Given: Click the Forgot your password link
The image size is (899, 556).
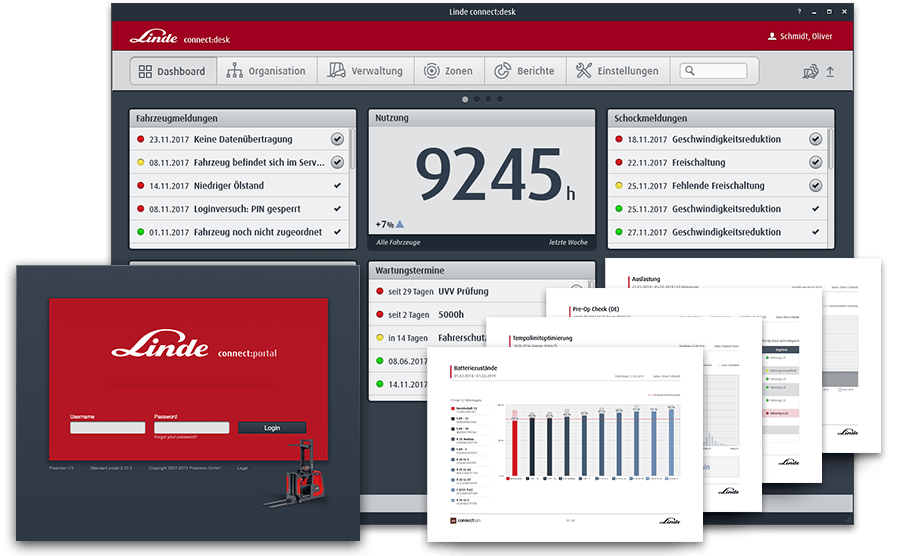Looking at the screenshot, I should pyautogui.click(x=175, y=438).
